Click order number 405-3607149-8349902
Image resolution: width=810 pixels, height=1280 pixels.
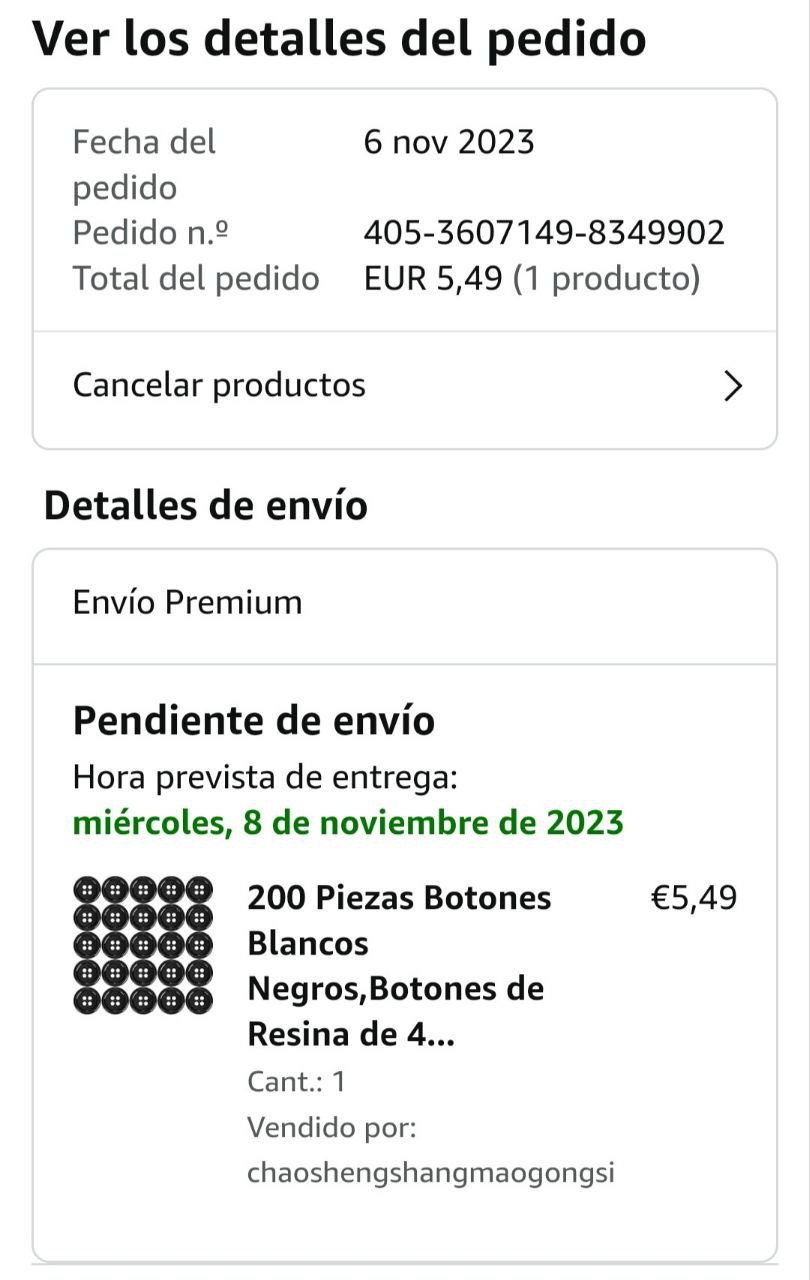(544, 233)
